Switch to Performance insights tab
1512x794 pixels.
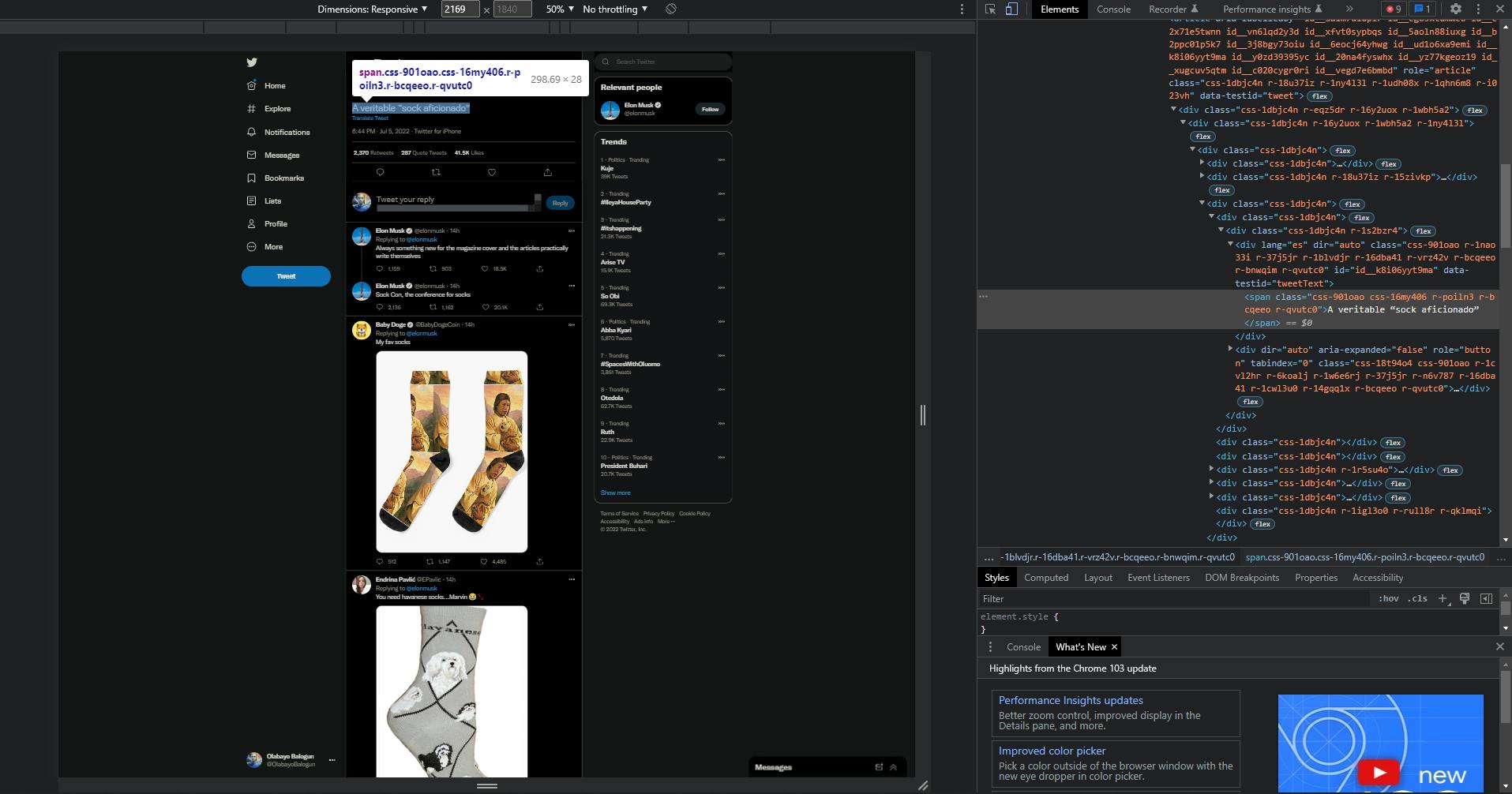(1272, 9)
